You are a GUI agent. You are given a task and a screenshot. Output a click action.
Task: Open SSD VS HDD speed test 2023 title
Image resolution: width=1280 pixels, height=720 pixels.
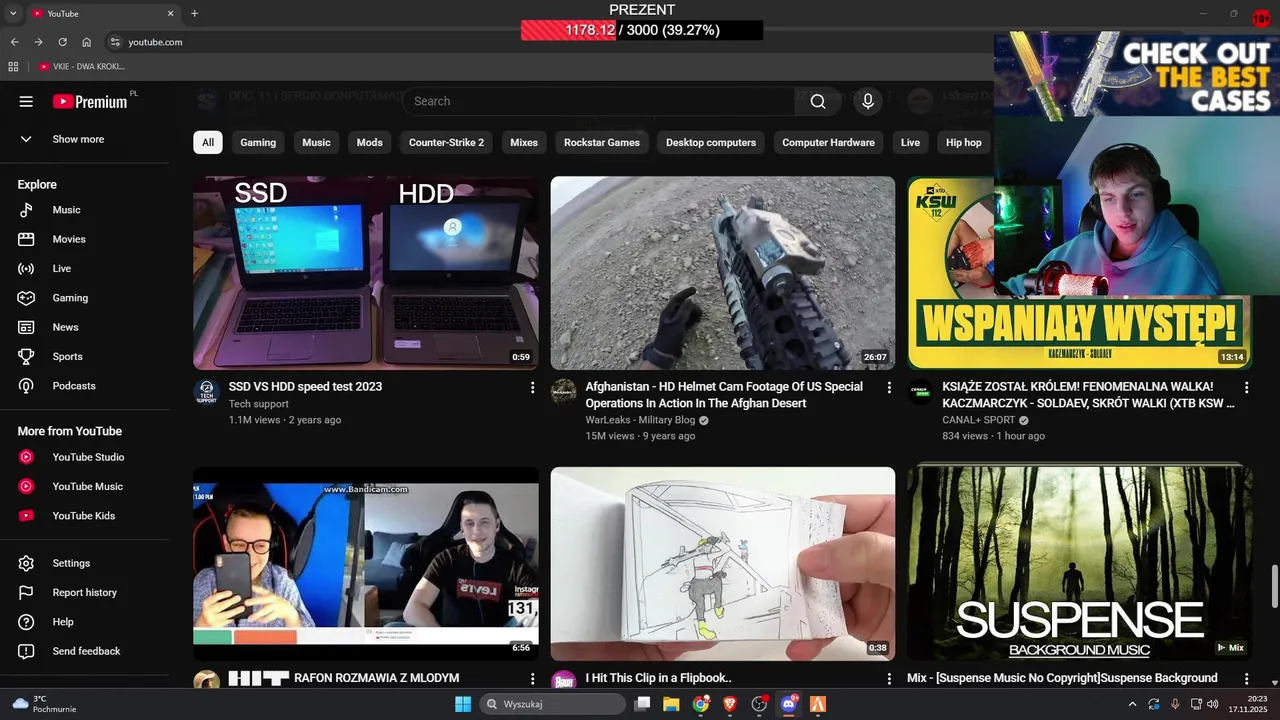[x=305, y=387]
